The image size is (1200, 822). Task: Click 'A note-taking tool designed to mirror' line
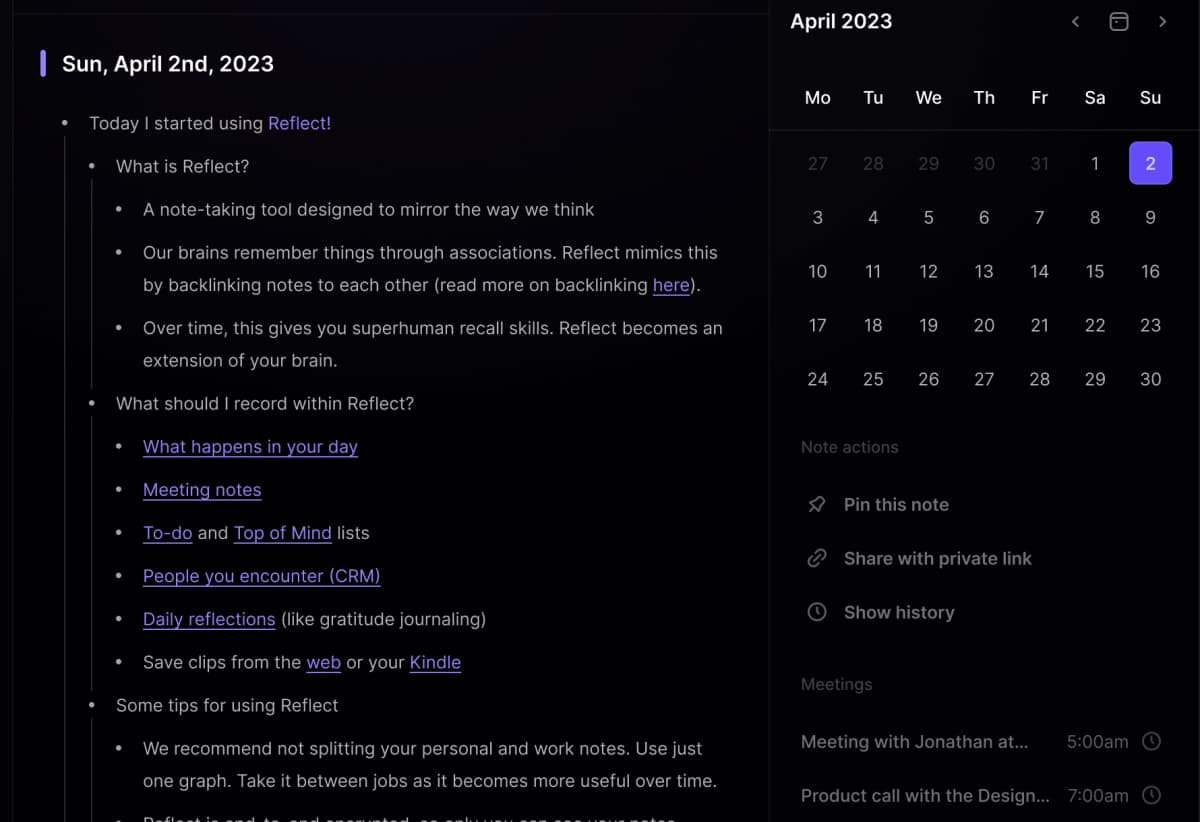click(368, 210)
